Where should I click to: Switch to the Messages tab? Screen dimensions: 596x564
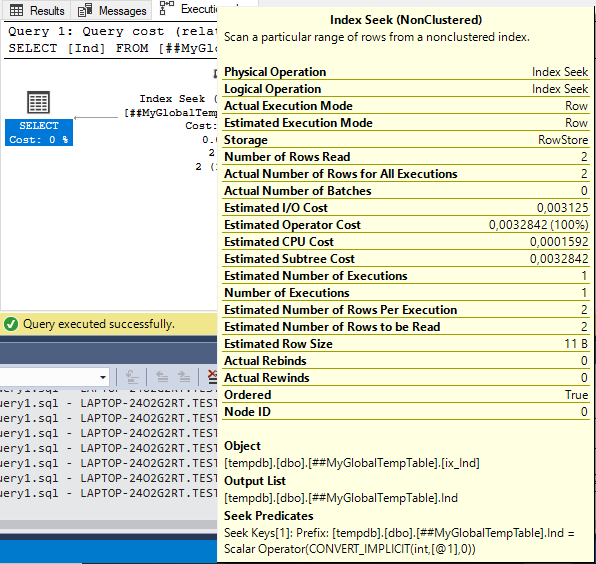point(112,10)
